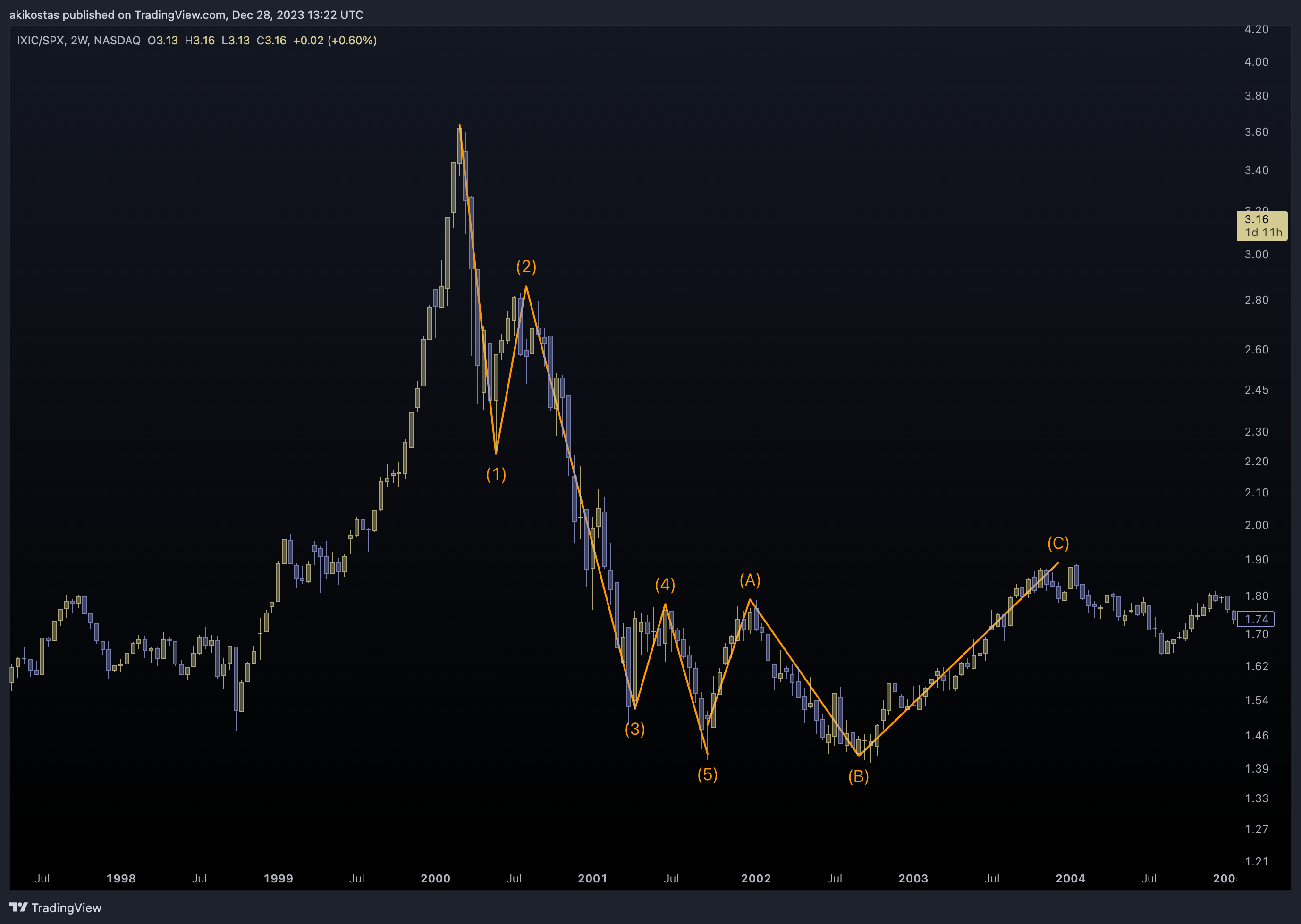Select the corrective wave label (B)
This screenshot has width=1301, height=924.
point(858,776)
